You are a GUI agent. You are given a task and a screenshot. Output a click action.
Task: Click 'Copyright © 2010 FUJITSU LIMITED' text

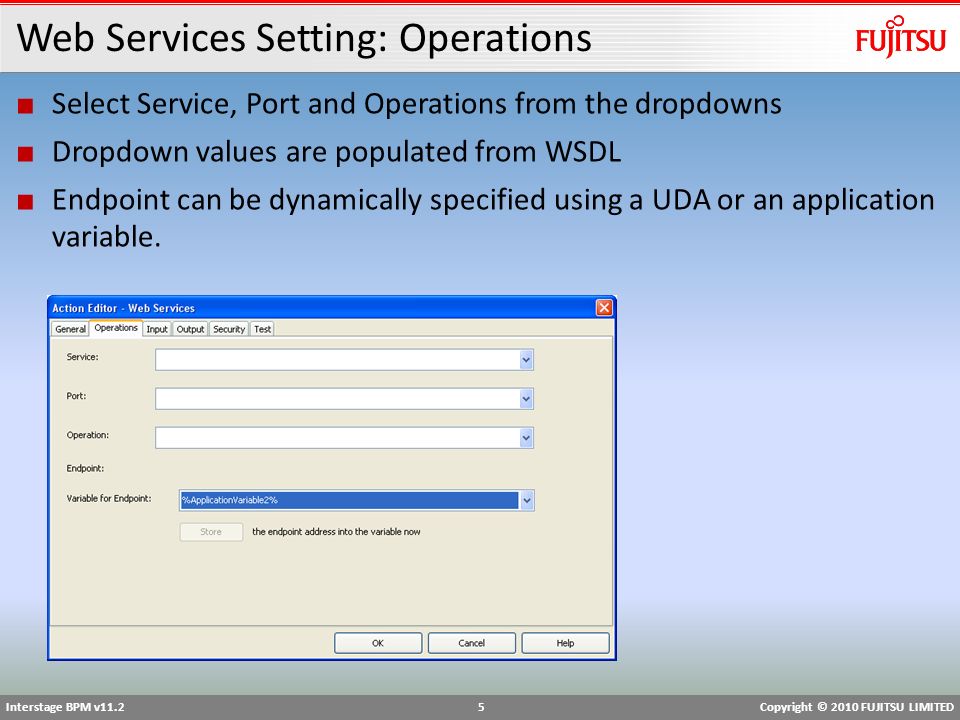coord(857,707)
